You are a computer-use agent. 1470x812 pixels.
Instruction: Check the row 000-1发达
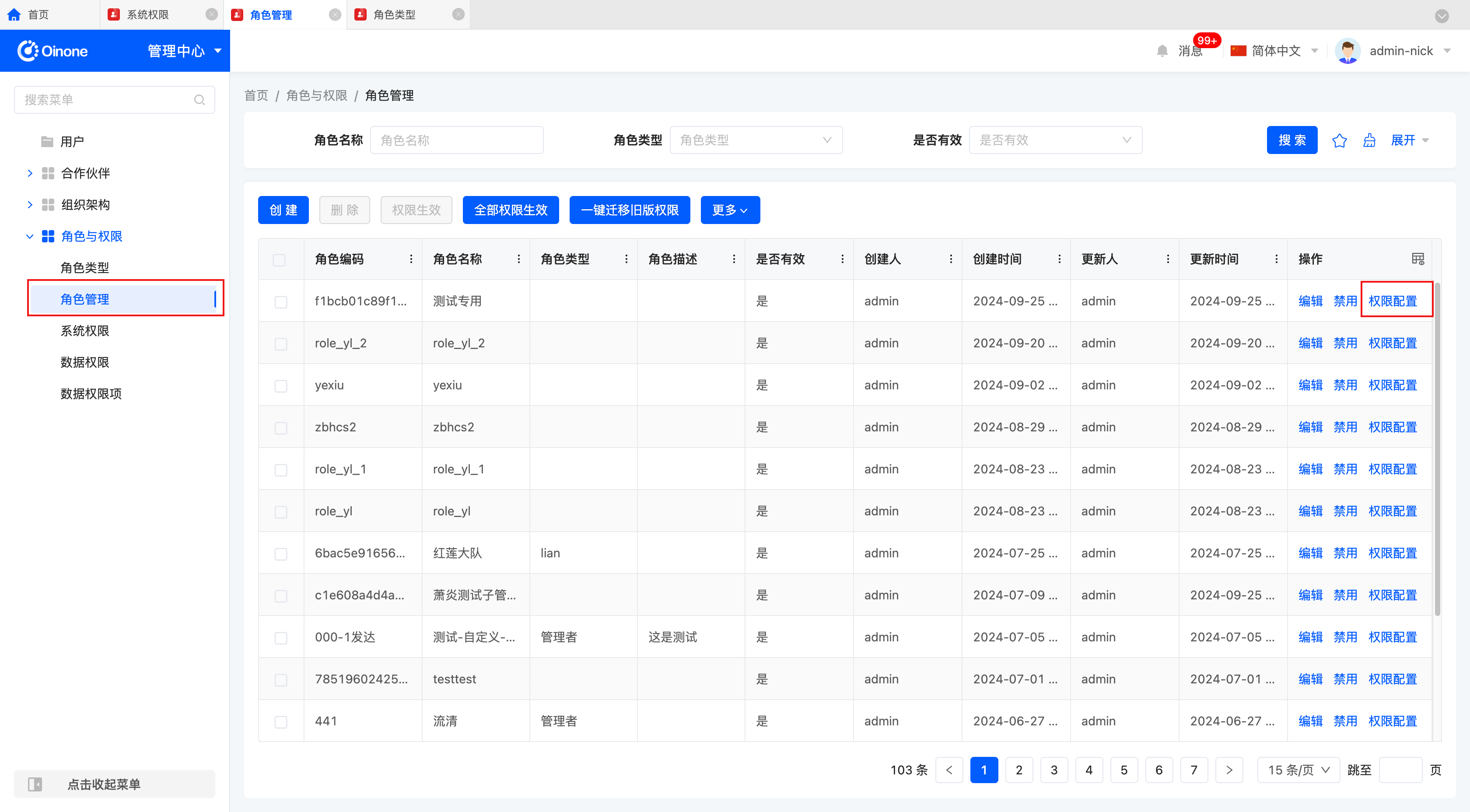pos(281,638)
